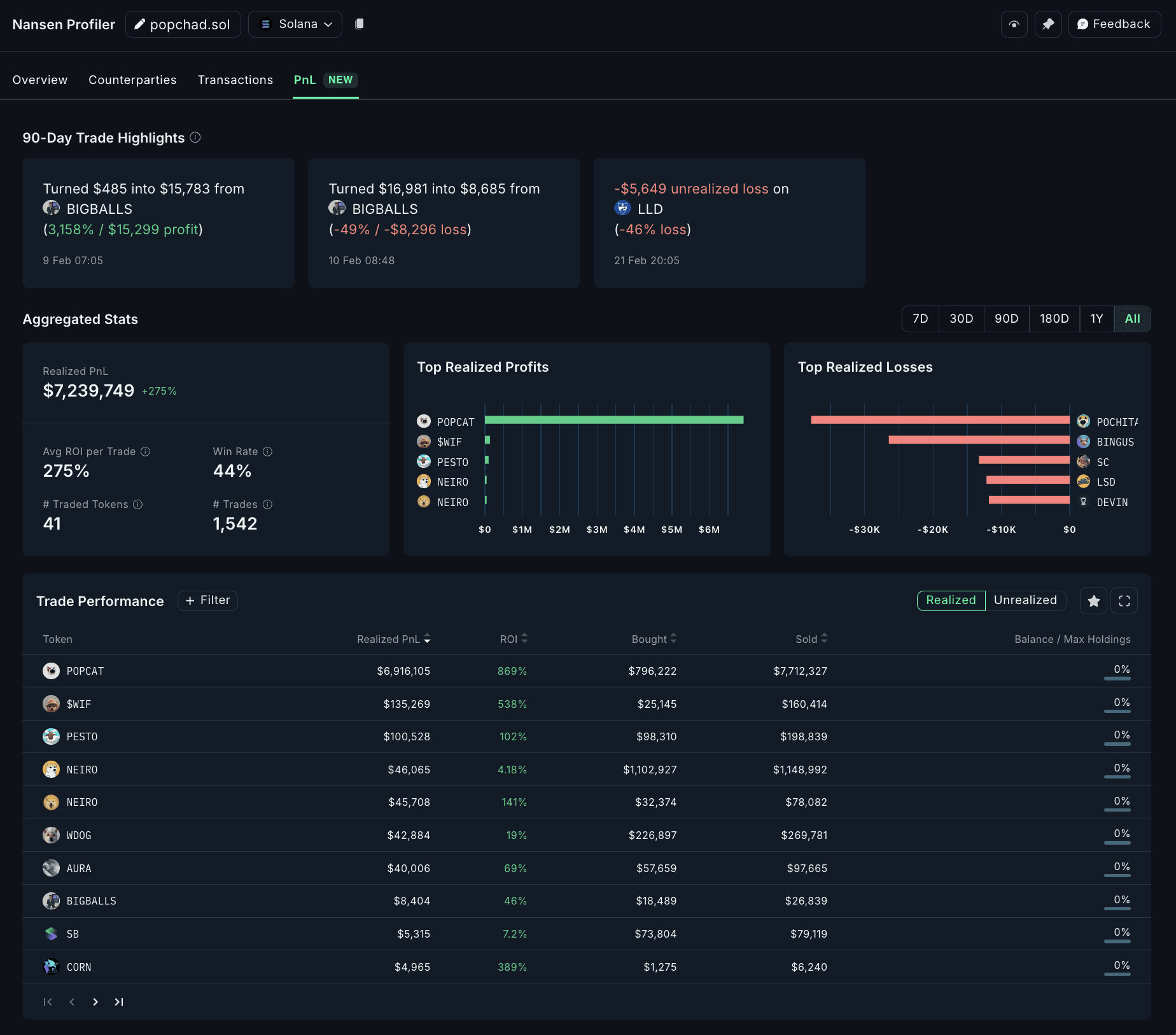Screen dimensions: 1176x1035
Task: Click the POPCAT green profit bar
Action: pyautogui.click(x=614, y=420)
